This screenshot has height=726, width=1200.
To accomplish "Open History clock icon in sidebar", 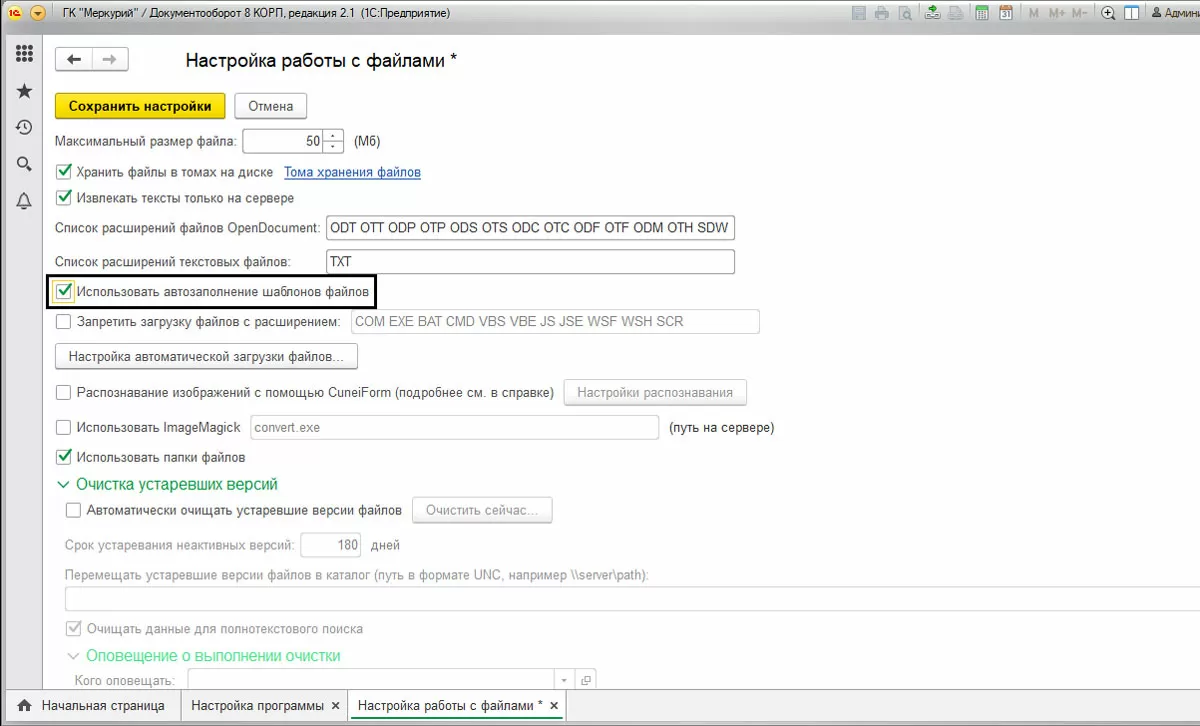I will click(24, 128).
